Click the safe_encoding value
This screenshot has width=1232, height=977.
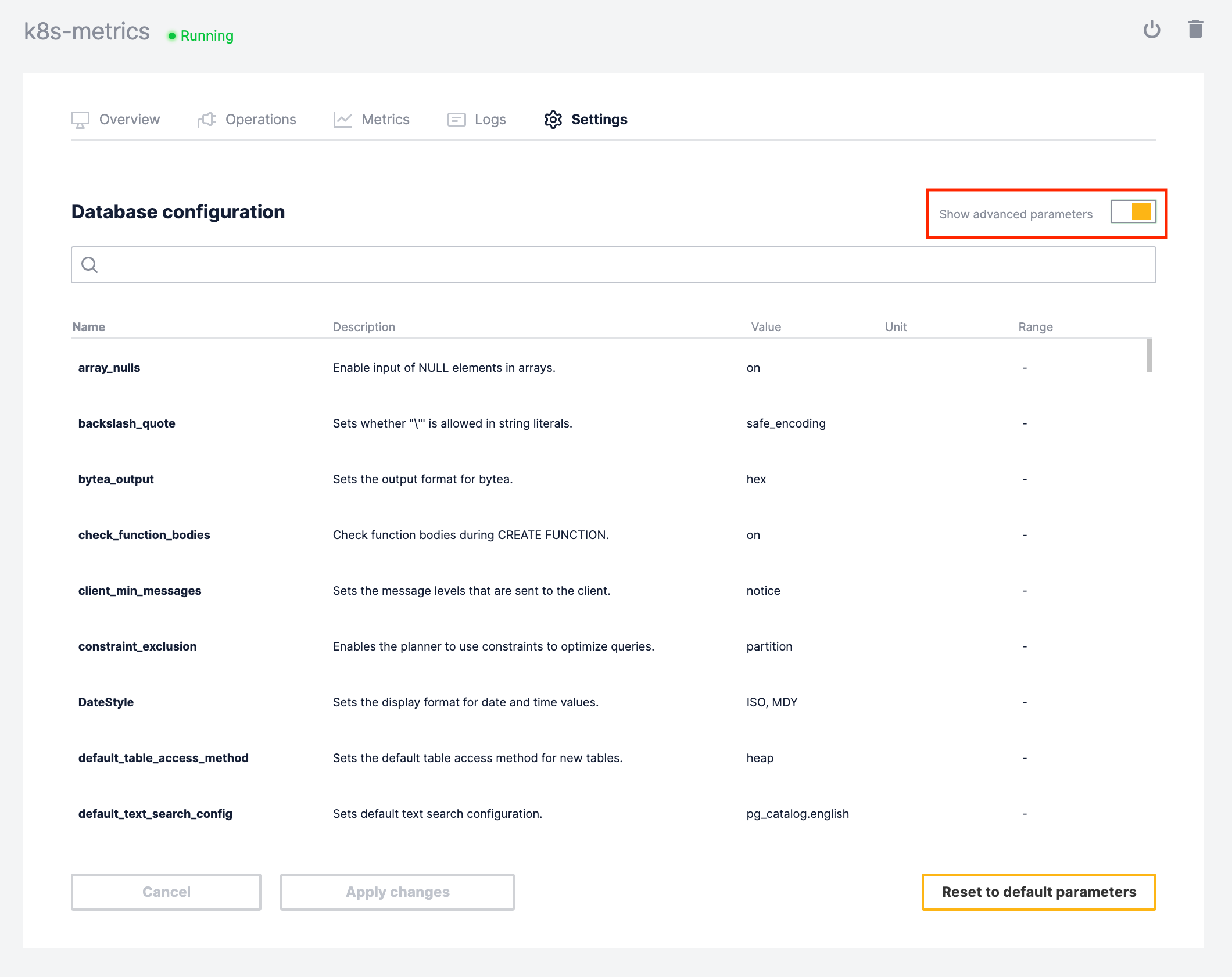(786, 423)
